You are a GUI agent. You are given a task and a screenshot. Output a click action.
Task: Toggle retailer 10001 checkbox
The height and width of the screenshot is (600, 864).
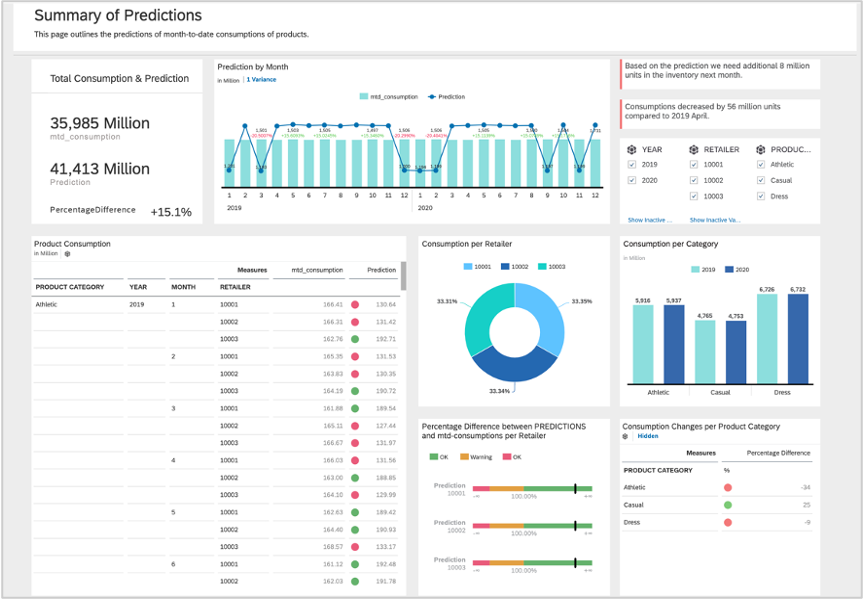point(694,164)
